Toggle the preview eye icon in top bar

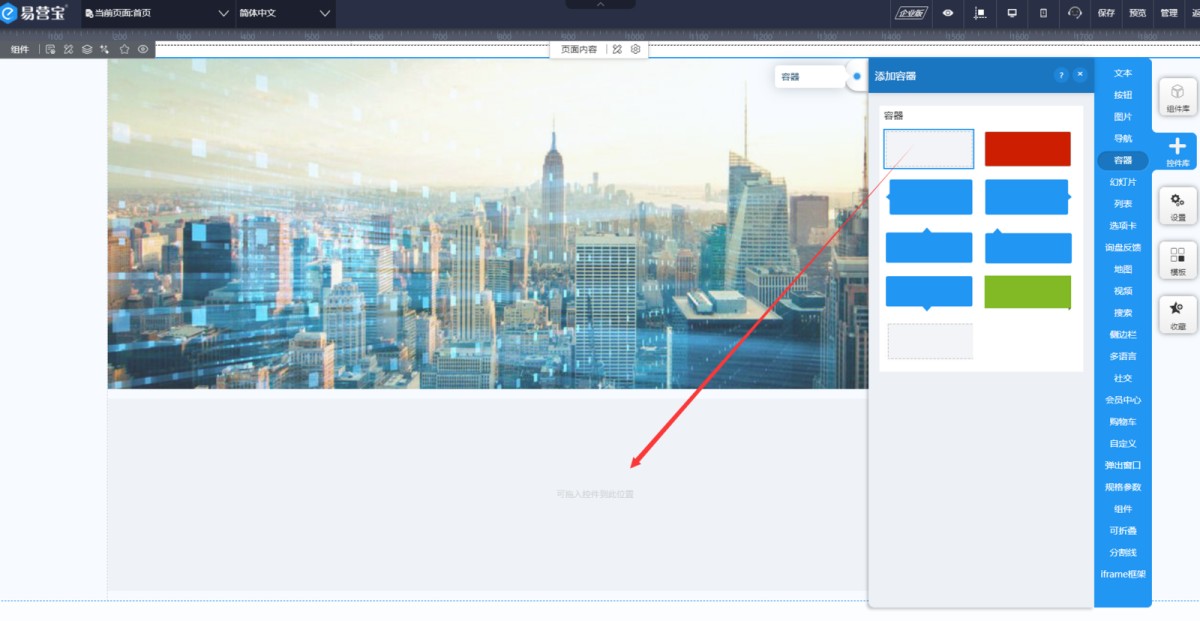(947, 13)
